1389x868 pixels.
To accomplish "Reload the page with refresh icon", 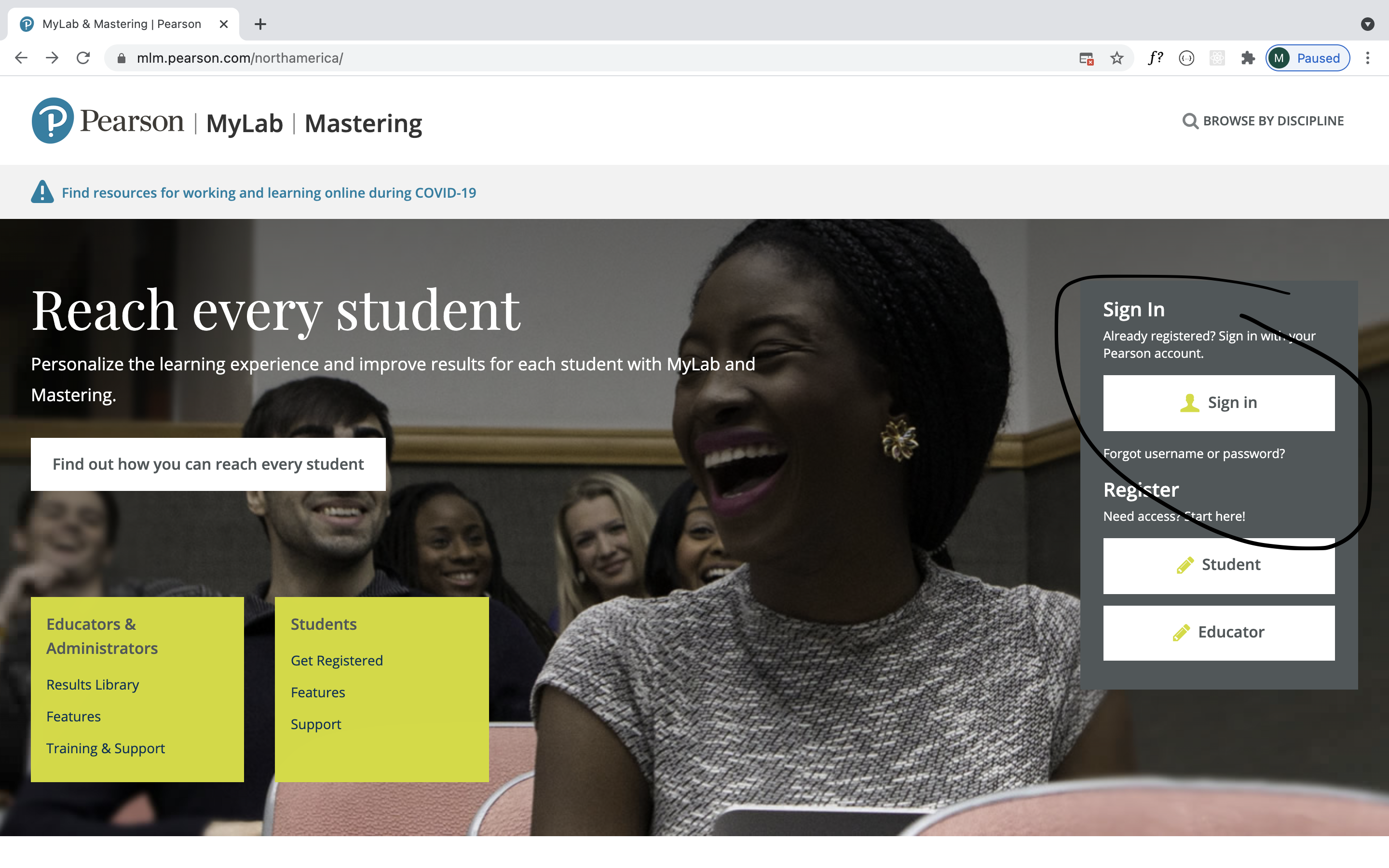I will click(83, 58).
